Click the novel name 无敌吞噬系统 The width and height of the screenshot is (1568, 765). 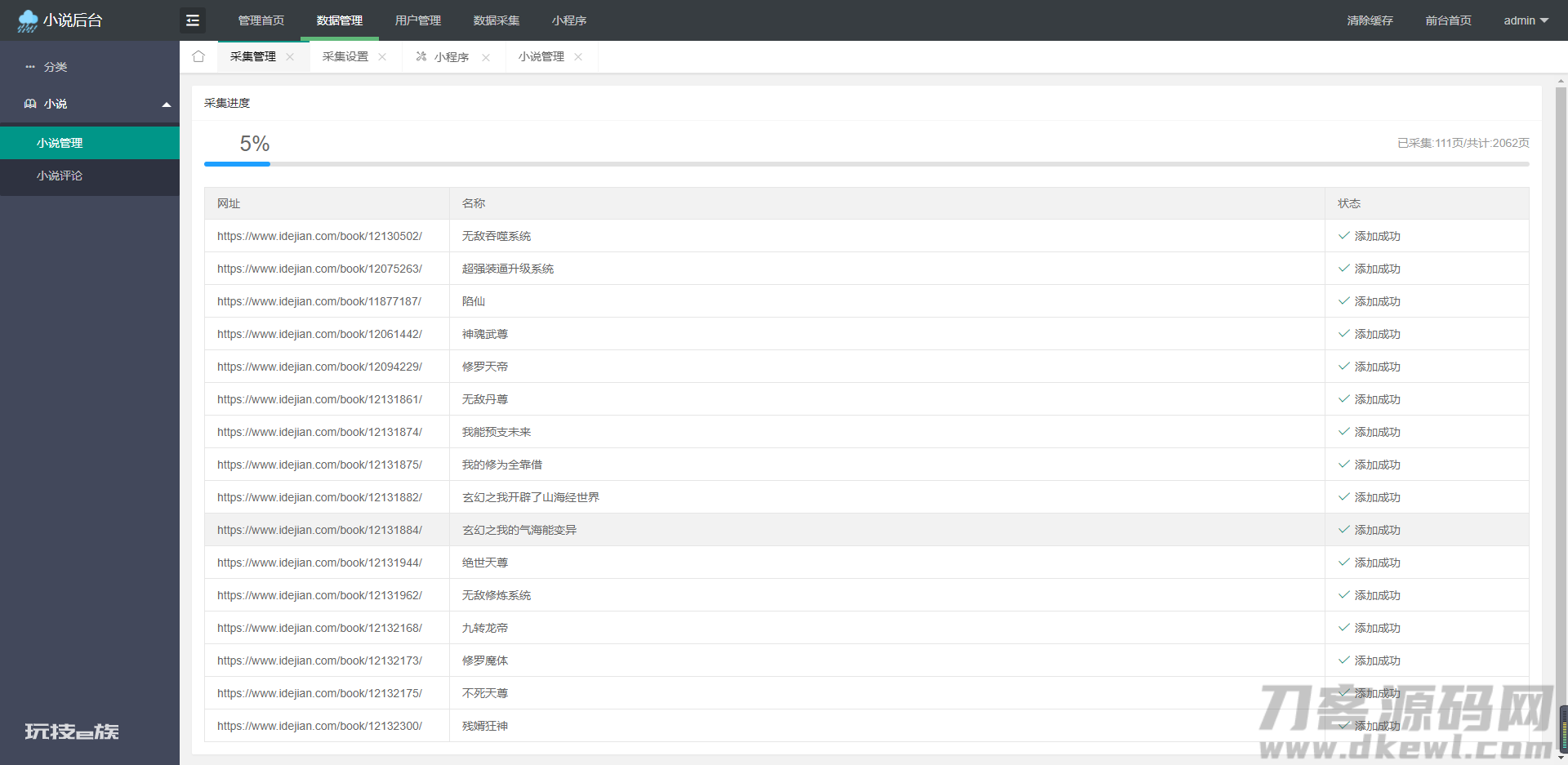[497, 236]
